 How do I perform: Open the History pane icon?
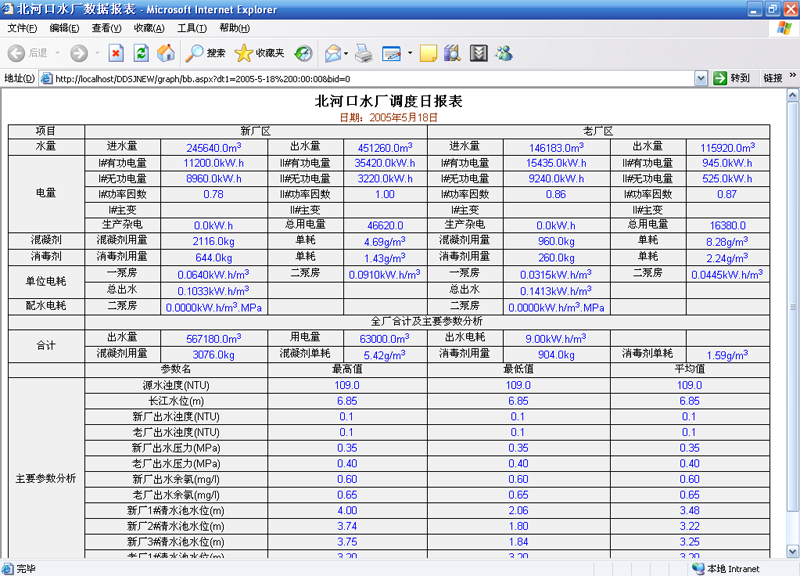pyautogui.click(x=304, y=53)
